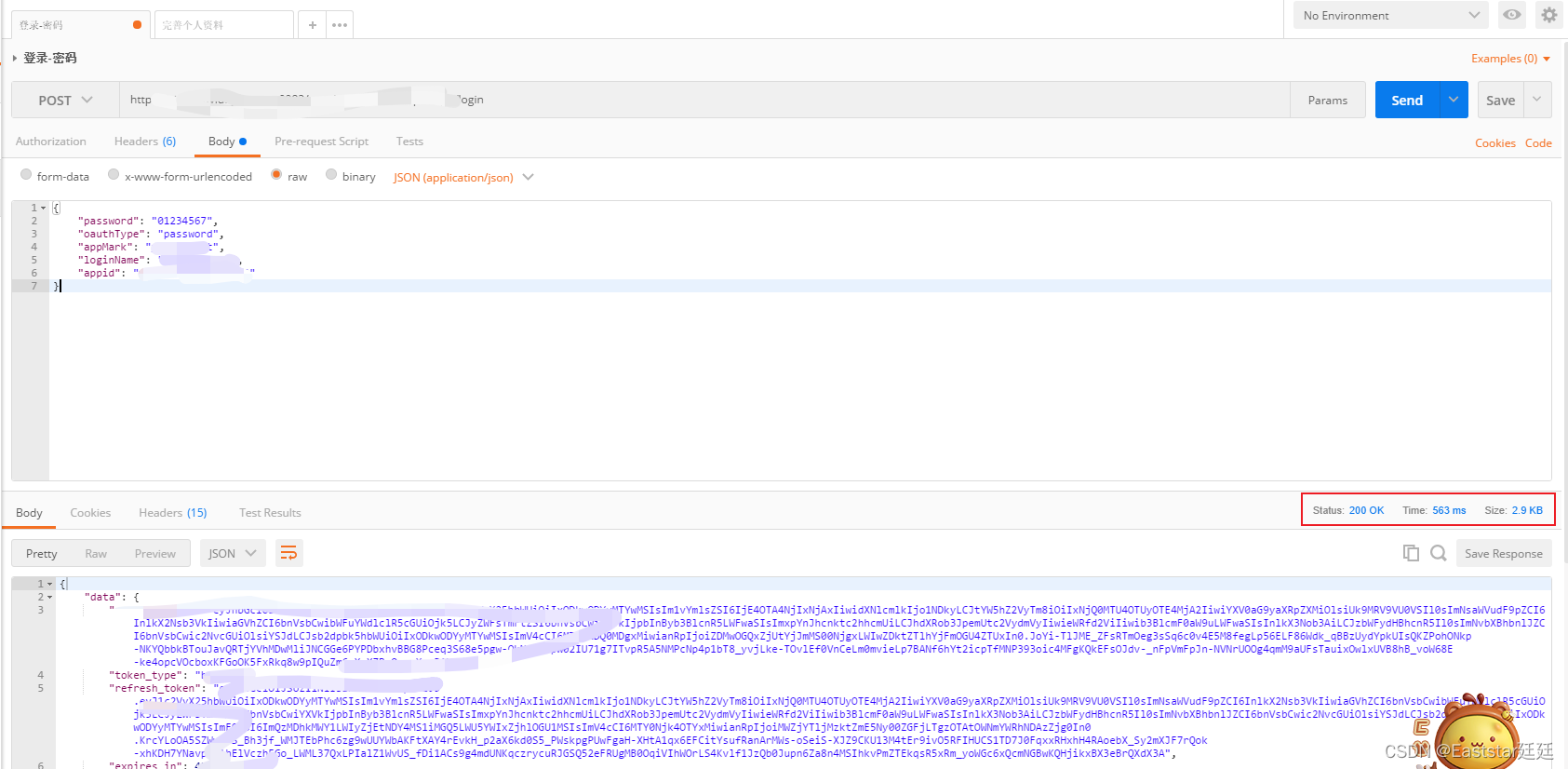The width and height of the screenshot is (1568, 769).
Task: Select the response Body tab
Action: point(29,513)
